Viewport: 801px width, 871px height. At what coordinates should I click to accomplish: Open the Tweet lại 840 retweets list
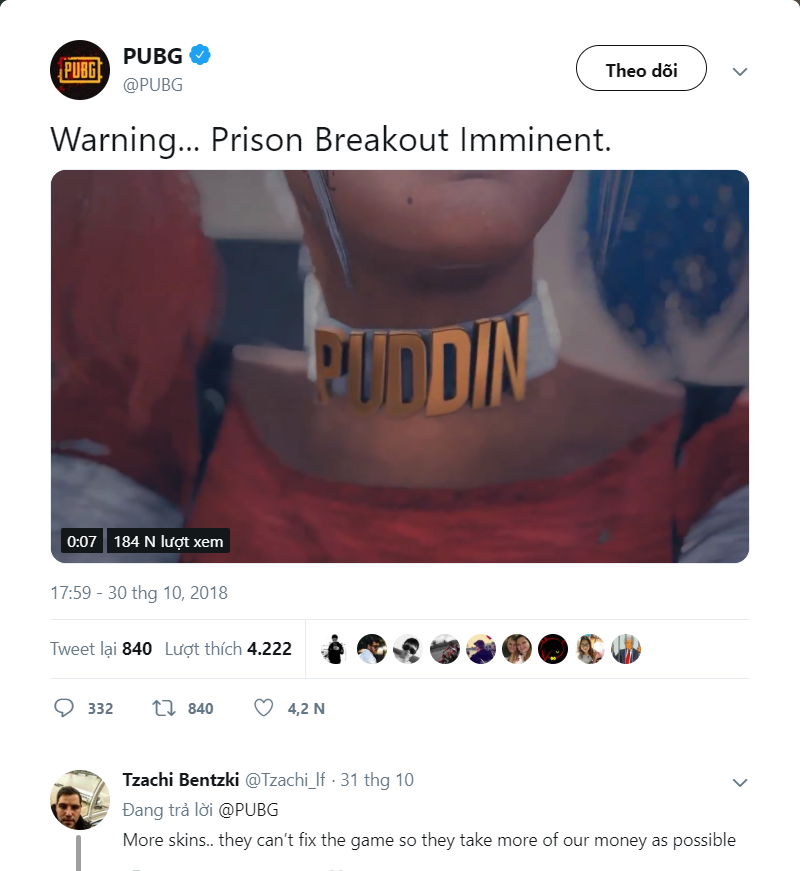tap(101, 649)
